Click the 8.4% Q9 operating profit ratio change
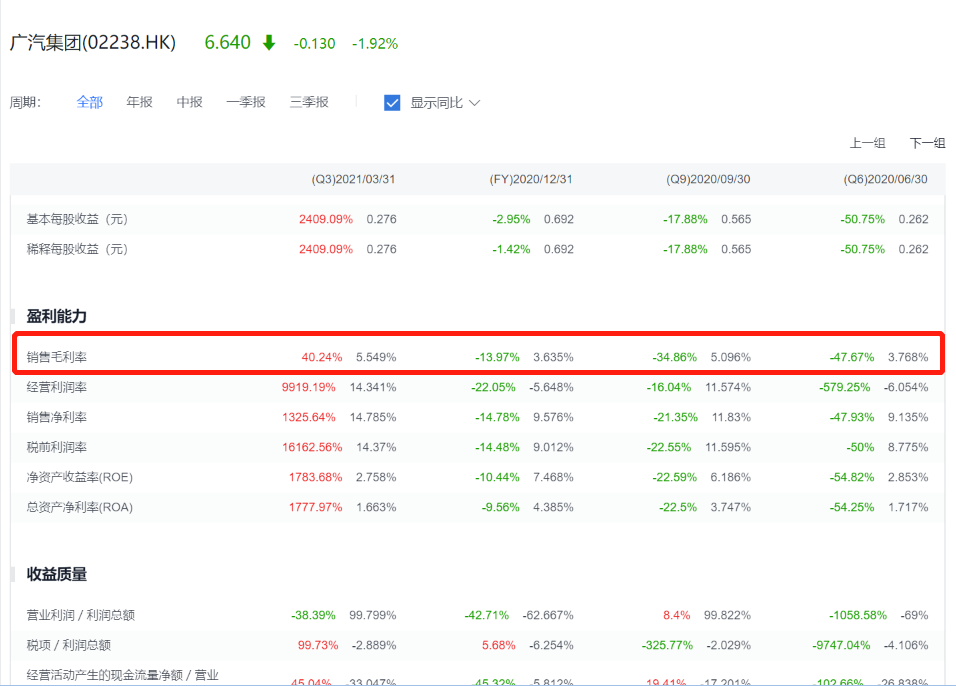 point(677,615)
